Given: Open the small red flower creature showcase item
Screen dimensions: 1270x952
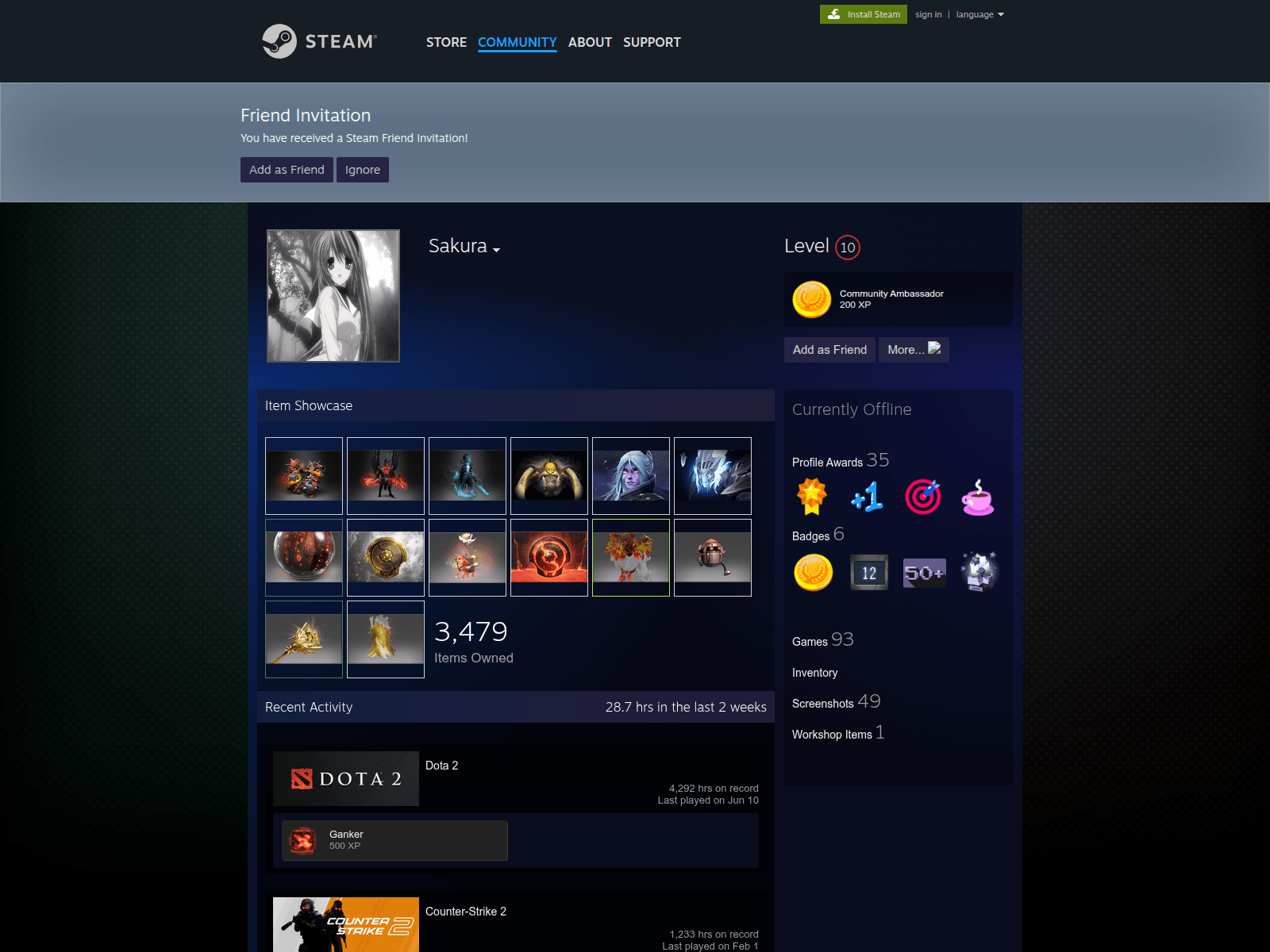Looking at the screenshot, I should point(468,558).
